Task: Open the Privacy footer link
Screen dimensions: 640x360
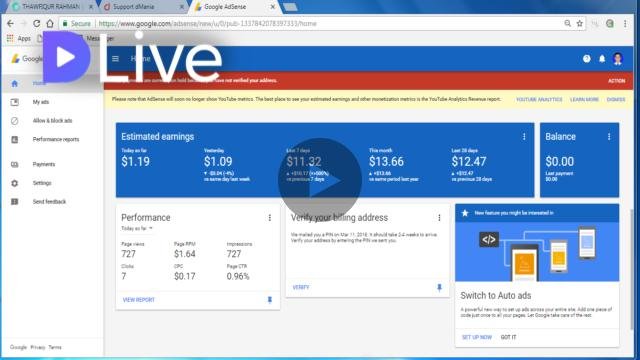Action: (38, 347)
